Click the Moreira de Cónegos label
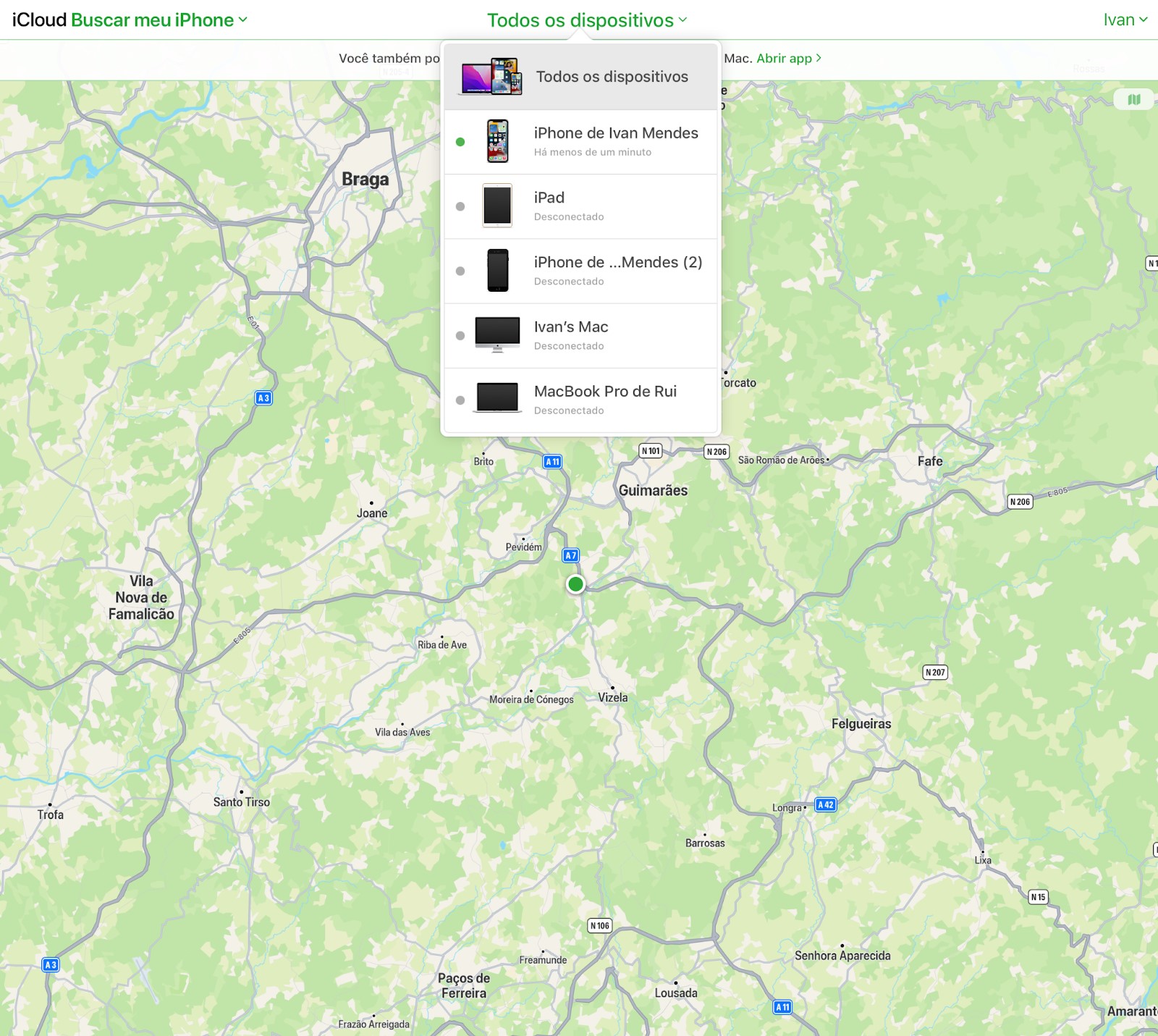 [x=531, y=699]
